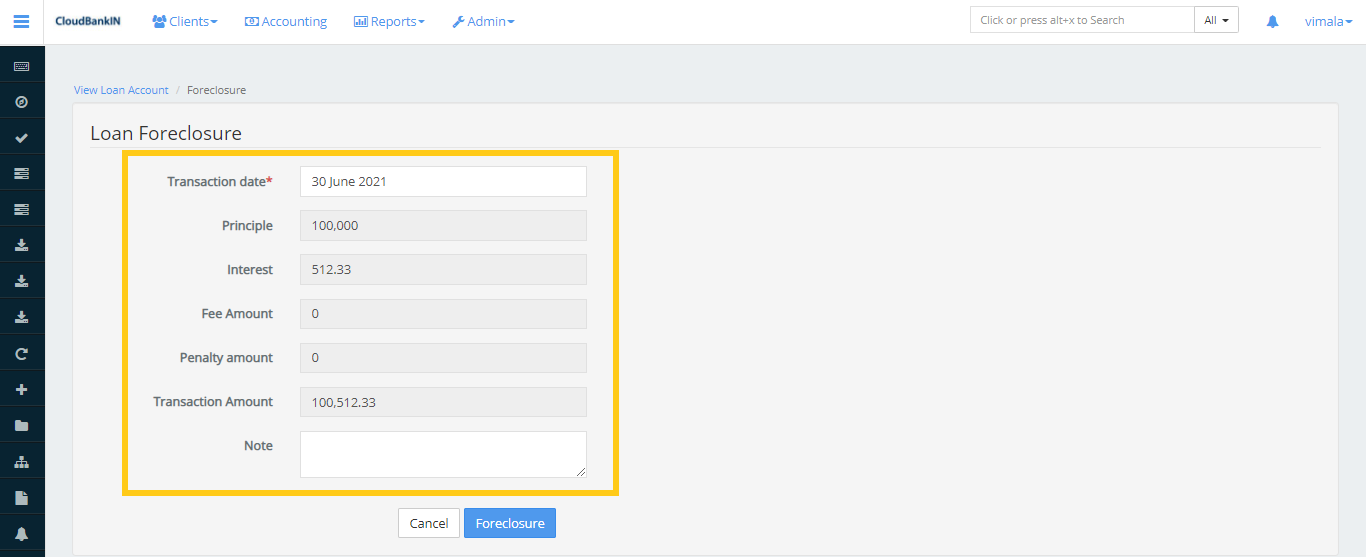Screen dimensions: 1366x557
Task: Open the Admin dropdown menu
Action: pos(483,21)
